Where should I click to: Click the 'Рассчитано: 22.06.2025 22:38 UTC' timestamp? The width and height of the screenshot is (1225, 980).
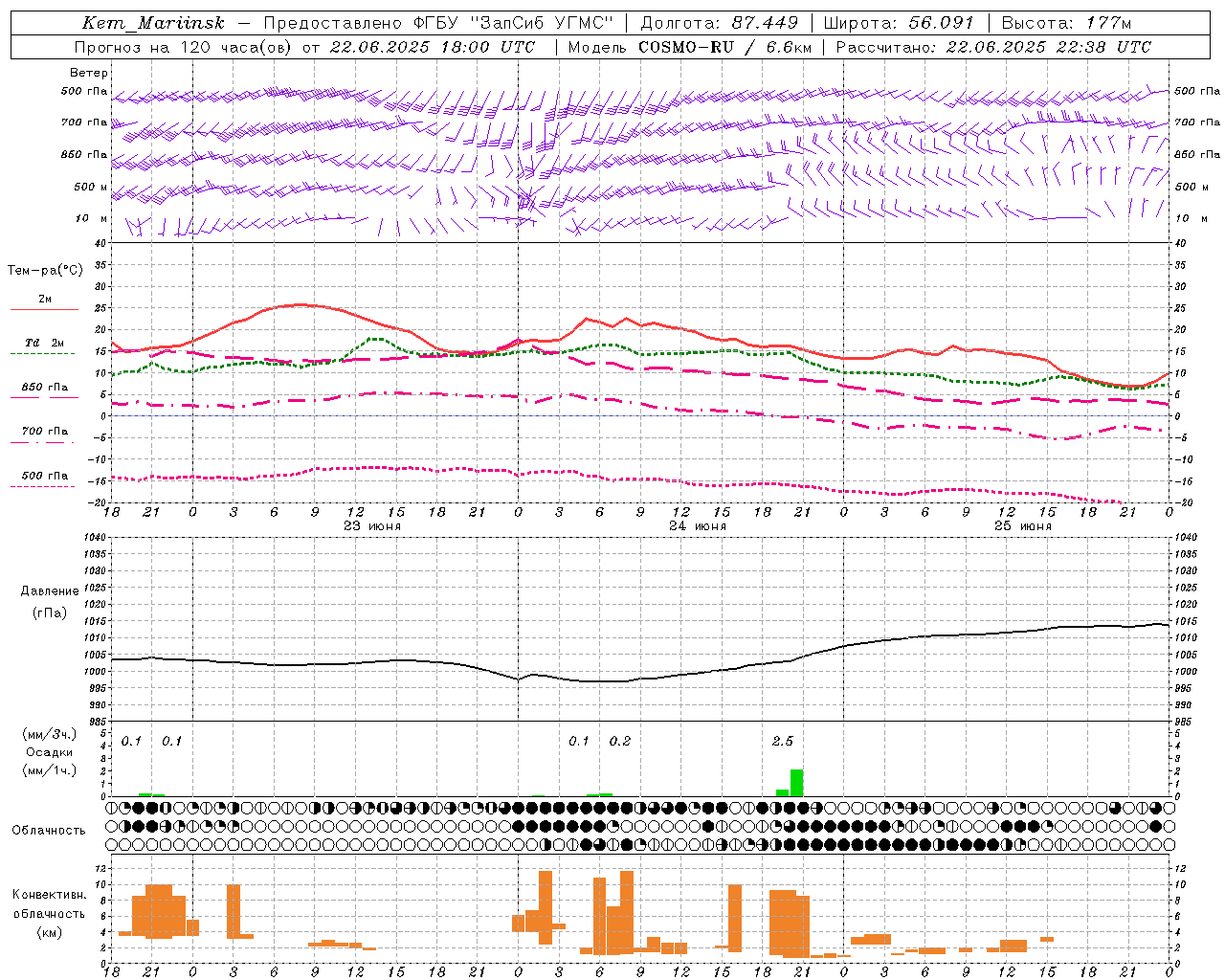(993, 47)
